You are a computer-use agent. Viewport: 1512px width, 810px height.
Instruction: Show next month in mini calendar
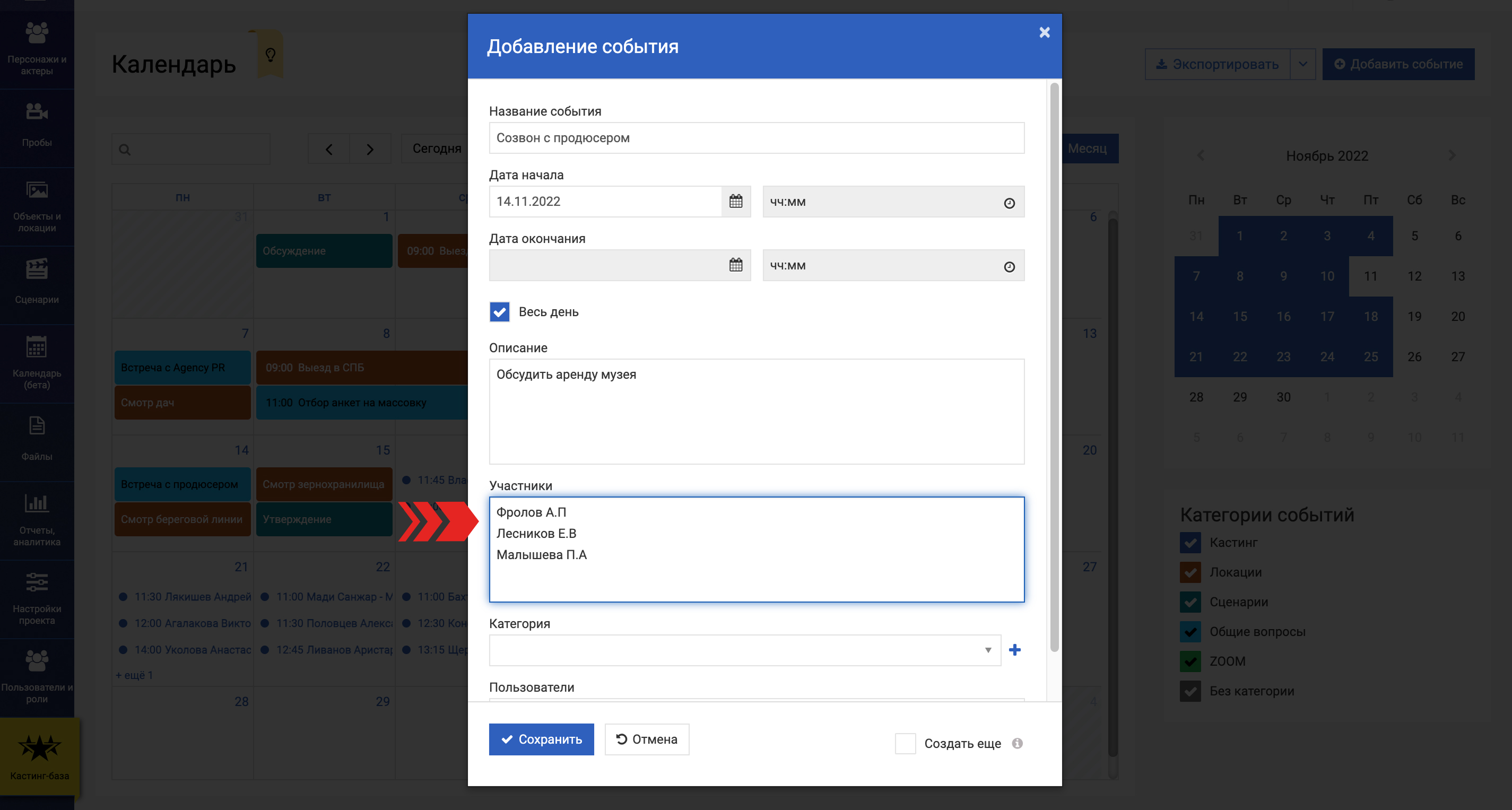click(x=1452, y=155)
